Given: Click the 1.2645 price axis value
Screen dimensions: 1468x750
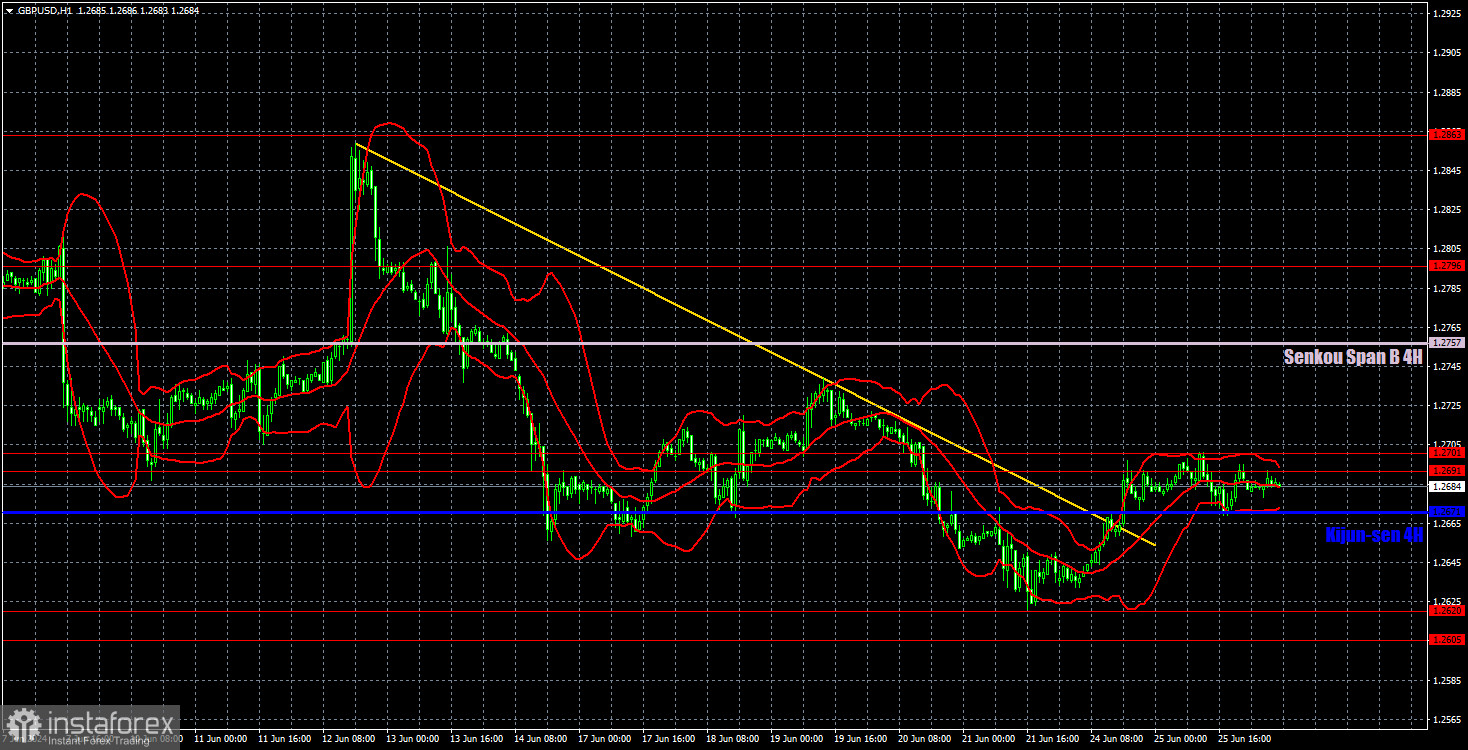Looking at the screenshot, I should pyautogui.click(x=1447, y=563).
